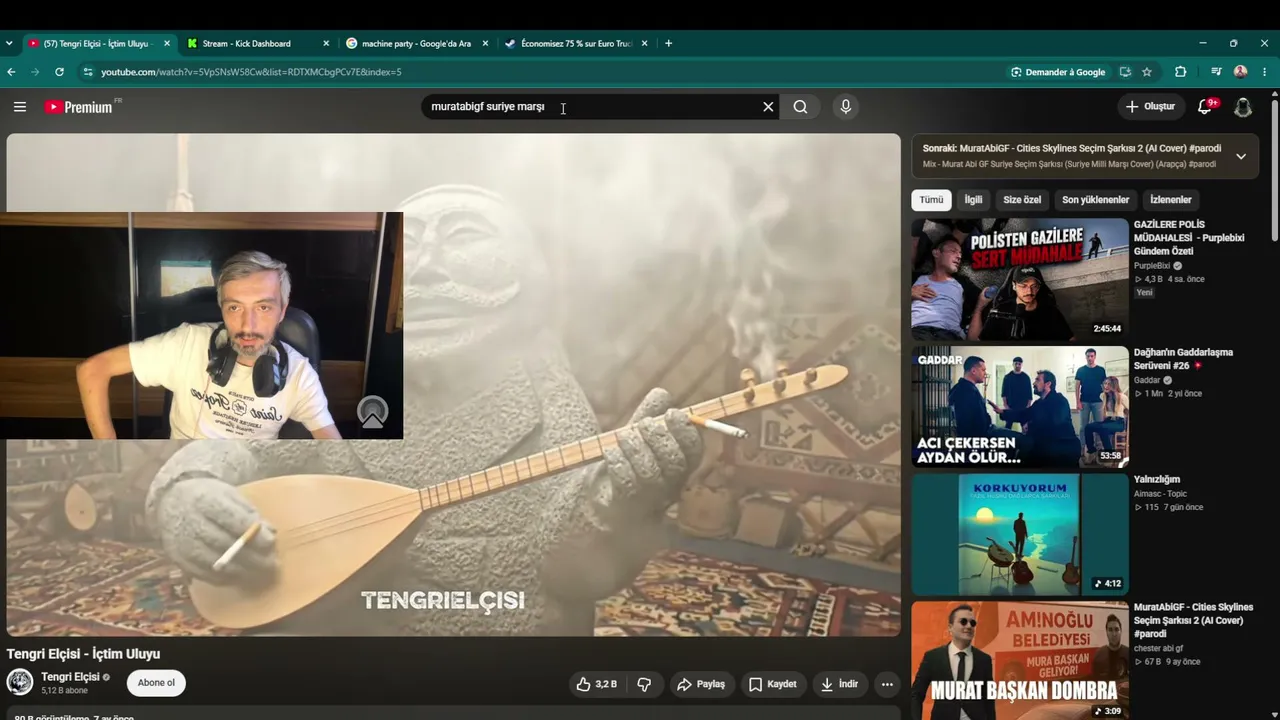The width and height of the screenshot is (1280, 720).
Task: Click the Demander à Google button
Action: 1058,72
